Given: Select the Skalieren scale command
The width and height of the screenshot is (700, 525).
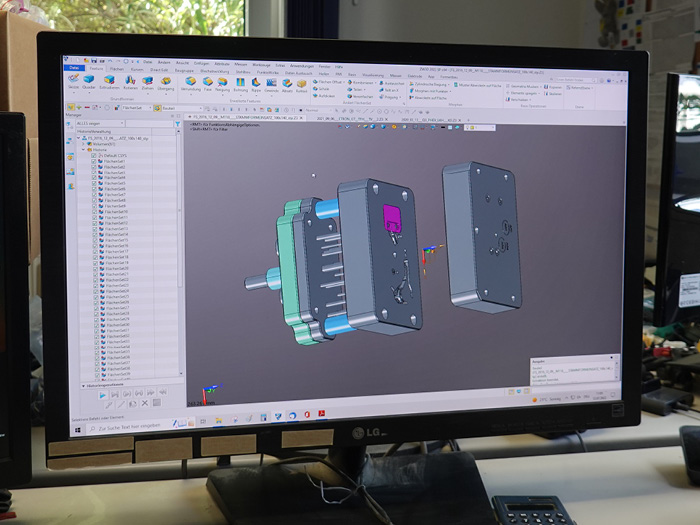Looking at the screenshot, I should click(x=553, y=94).
